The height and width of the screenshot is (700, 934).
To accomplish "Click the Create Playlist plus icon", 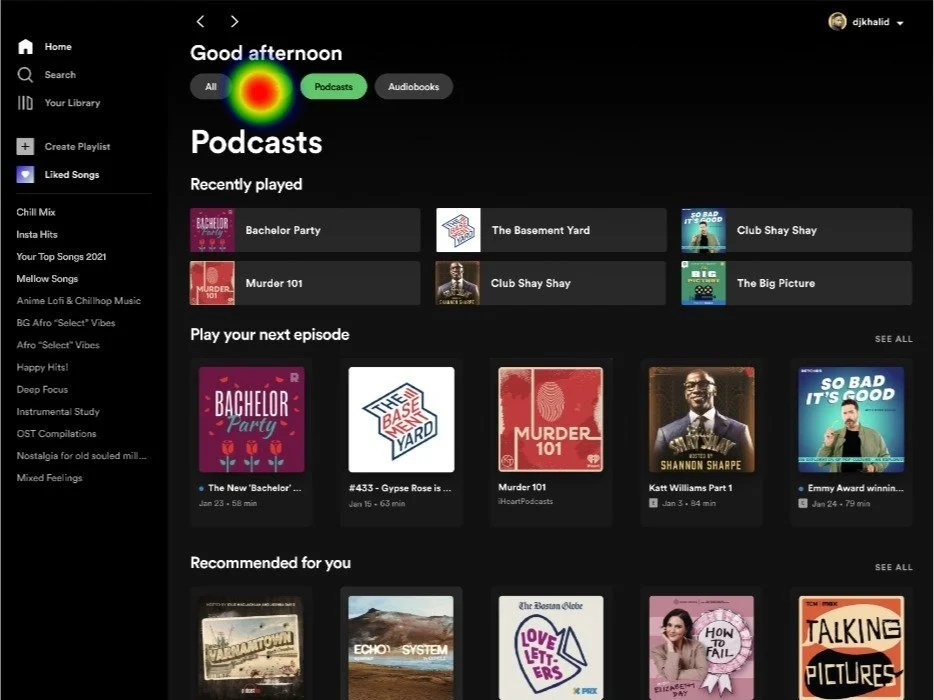I will [25, 146].
